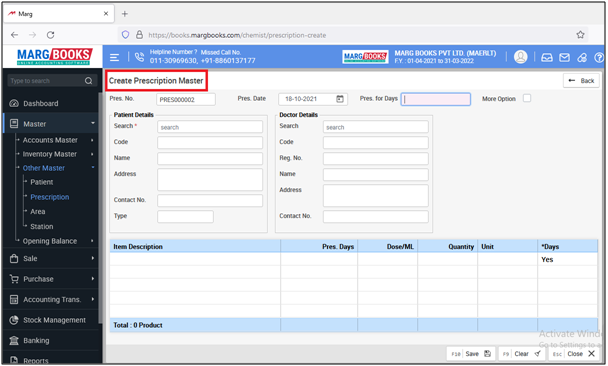Click the Pres. No. field PRES000002

tap(186, 99)
